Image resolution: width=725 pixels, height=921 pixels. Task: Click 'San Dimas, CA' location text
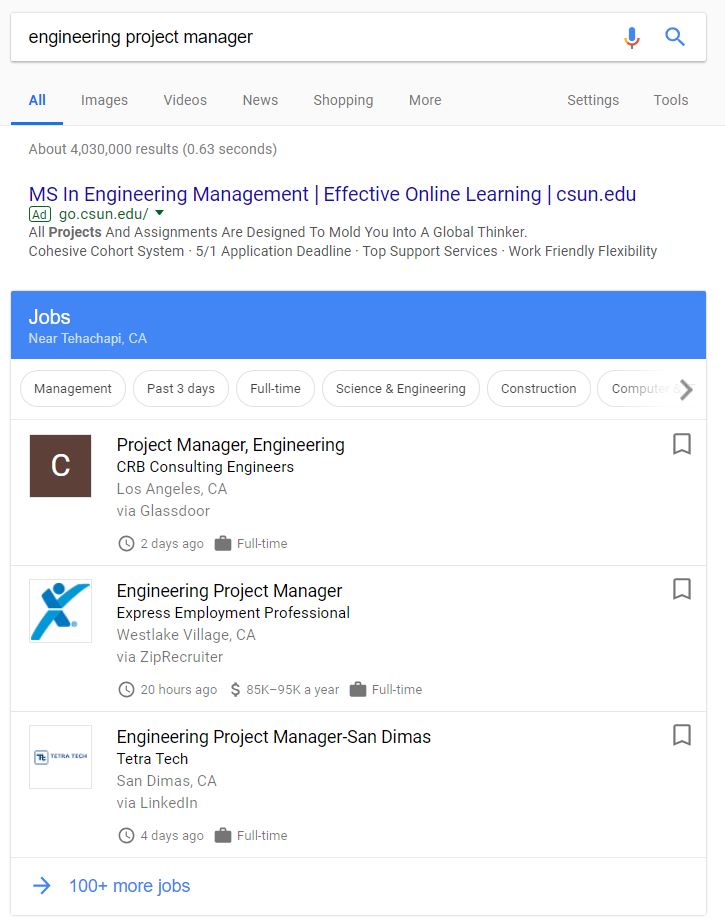click(x=167, y=781)
